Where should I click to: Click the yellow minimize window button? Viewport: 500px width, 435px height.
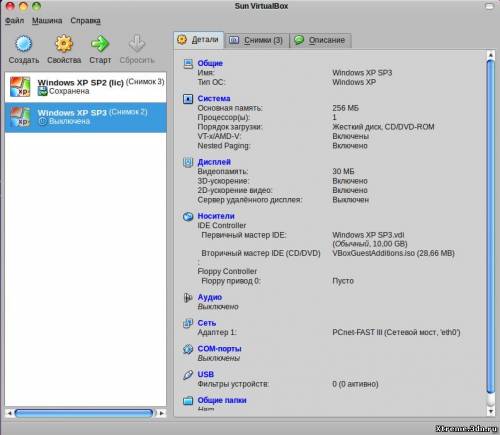coord(23,6)
